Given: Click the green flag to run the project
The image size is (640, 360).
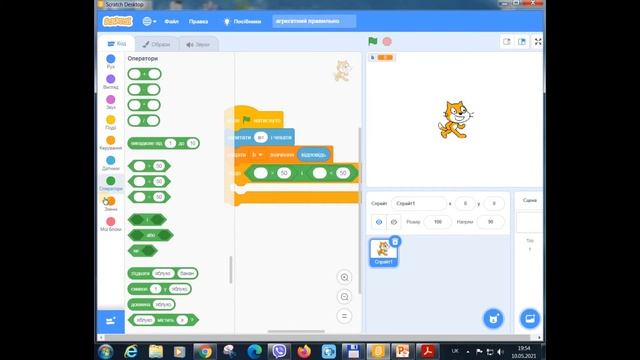Looking at the screenshot, I should click(373, 41).
